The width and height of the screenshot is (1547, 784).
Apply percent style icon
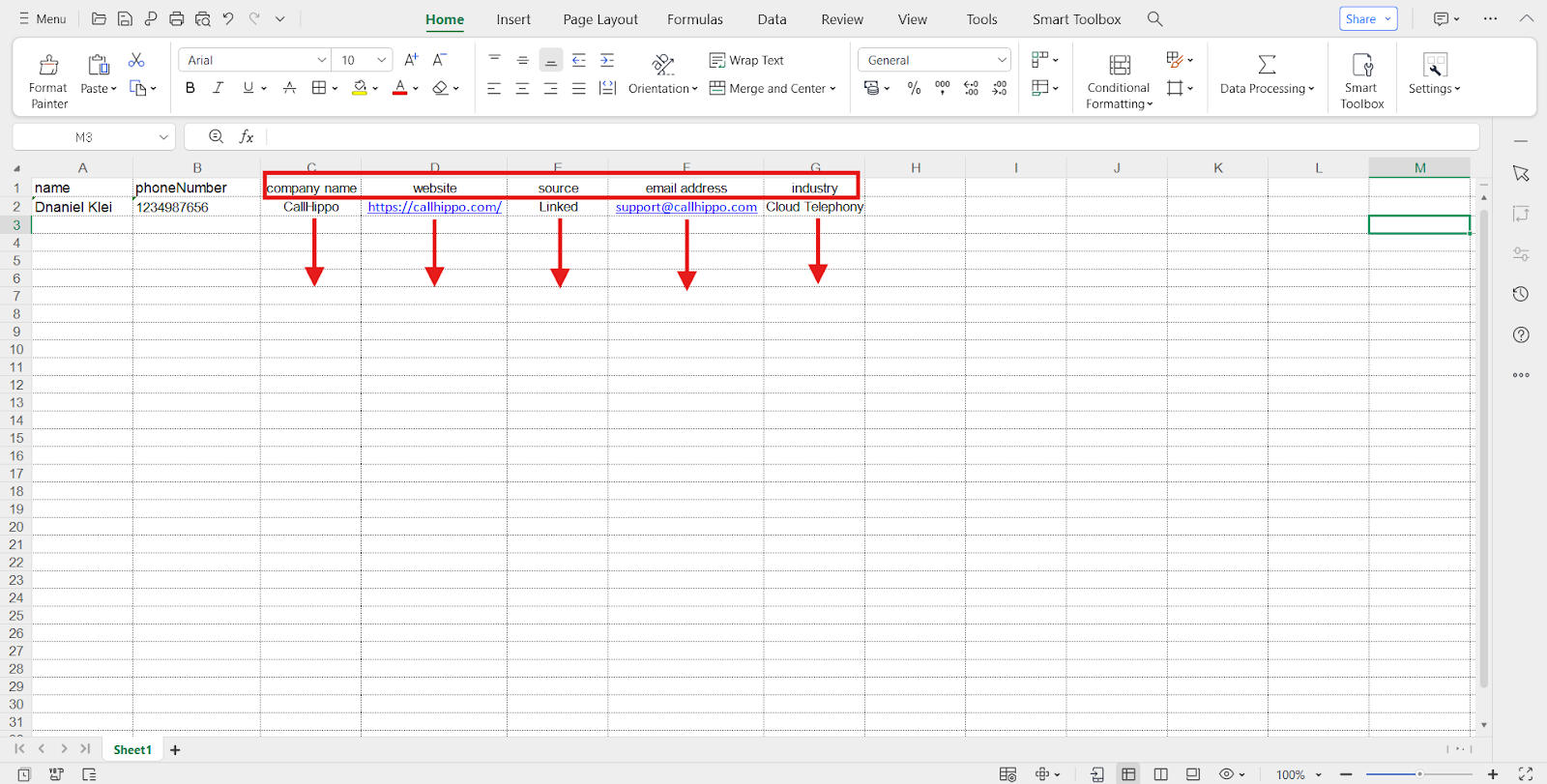pyautogui.click(x=914, y=88)
